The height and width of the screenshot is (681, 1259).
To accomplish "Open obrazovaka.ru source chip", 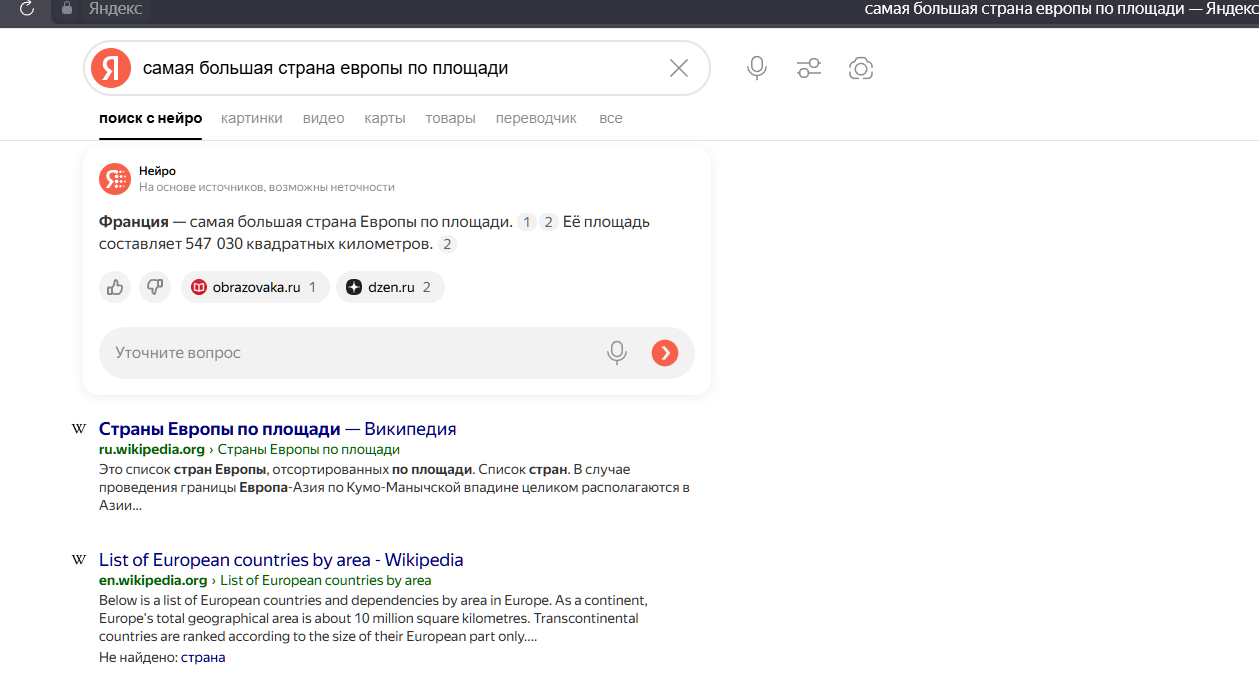I will pyautogui.click(x=255, y=287).
